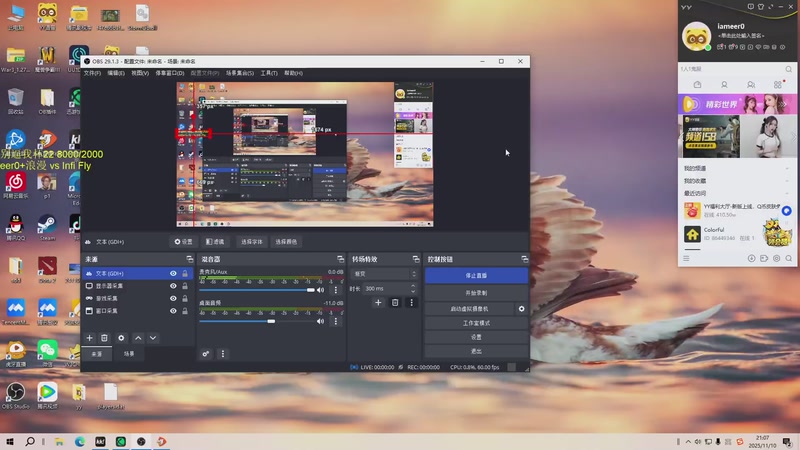Add a scene transition with the plus icon

[378, 303]
